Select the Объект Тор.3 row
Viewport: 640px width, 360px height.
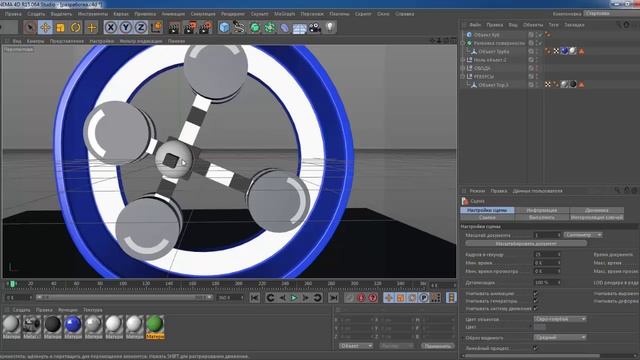(493, 85)
